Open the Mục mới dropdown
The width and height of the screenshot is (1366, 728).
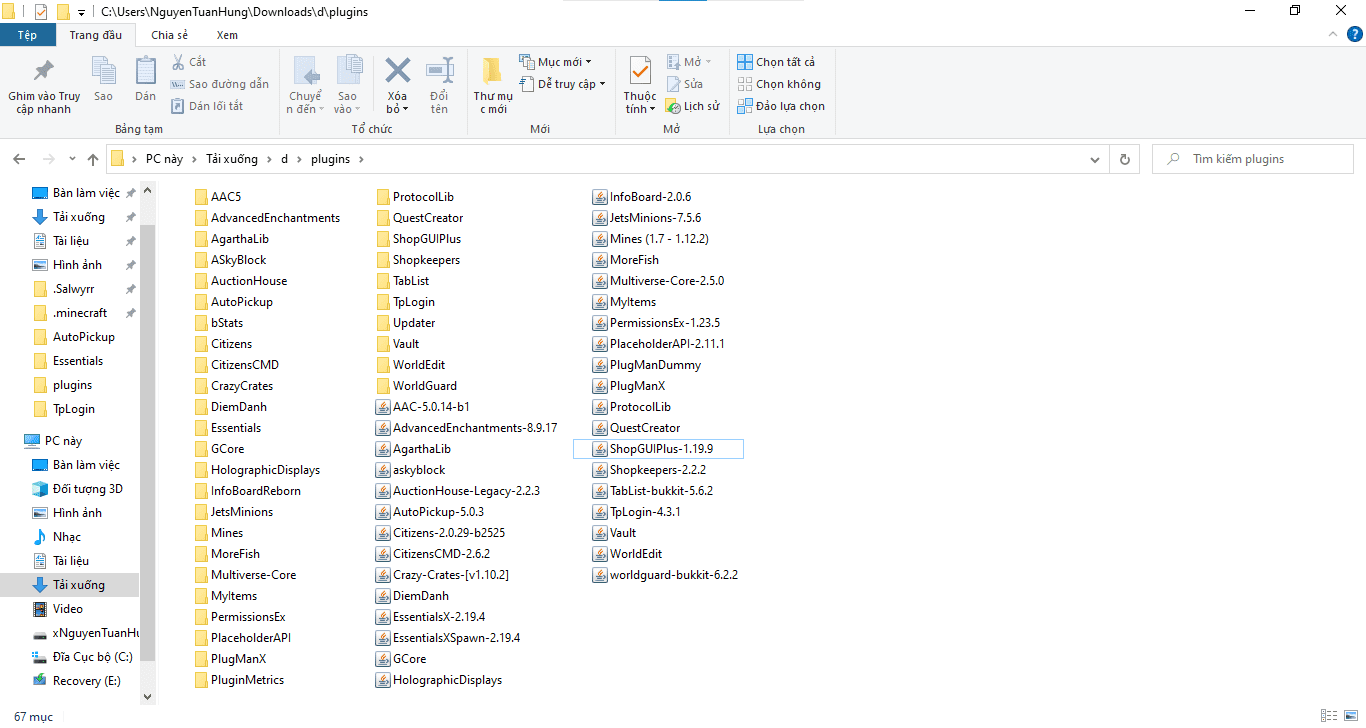tap(557, 62)
